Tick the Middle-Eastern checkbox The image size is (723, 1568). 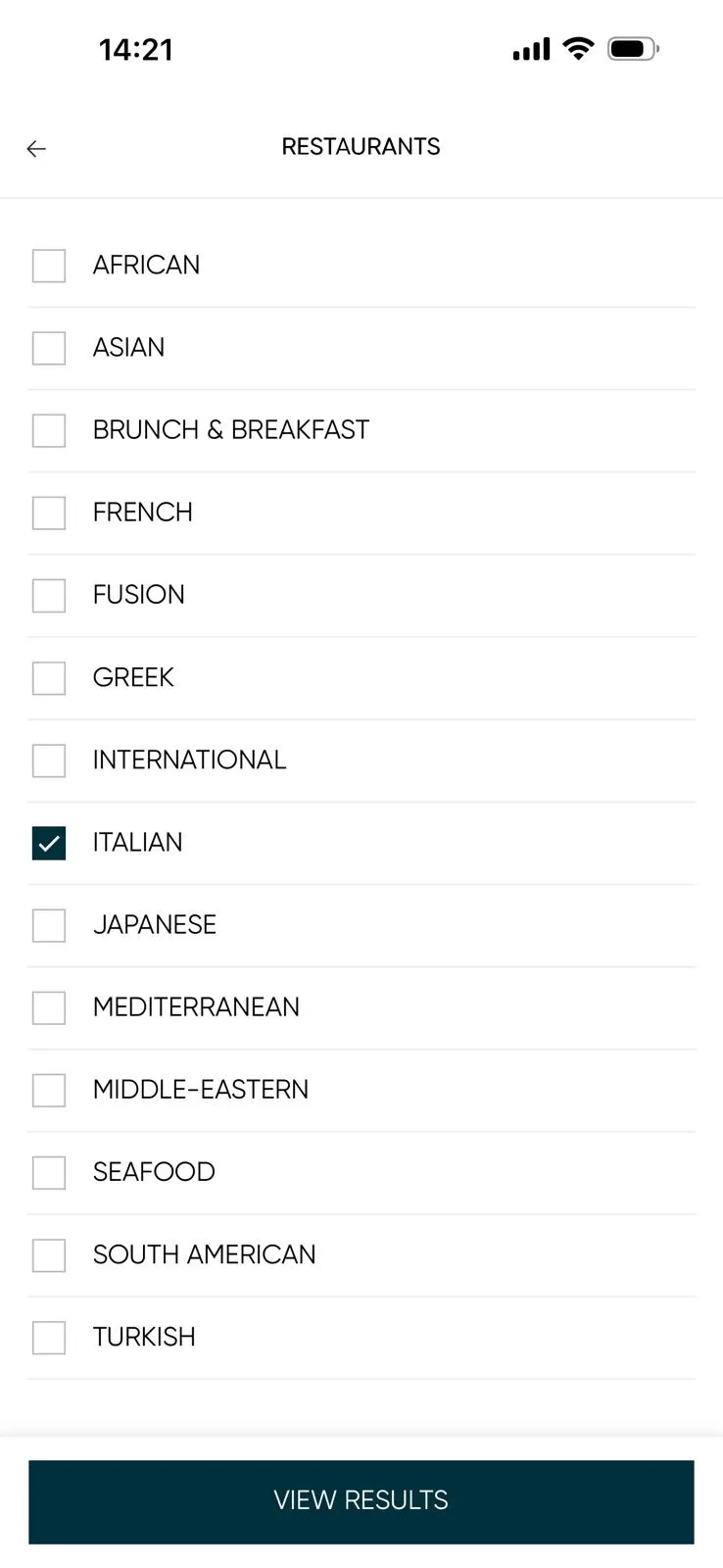click(x=49, y=1090)
